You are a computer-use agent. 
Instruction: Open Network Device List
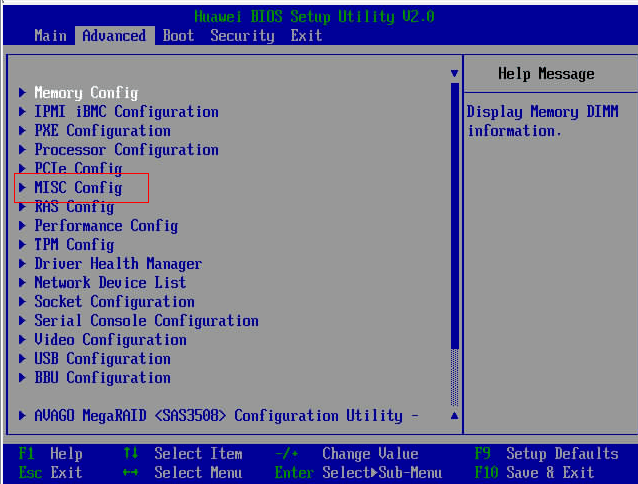(110, 283)
